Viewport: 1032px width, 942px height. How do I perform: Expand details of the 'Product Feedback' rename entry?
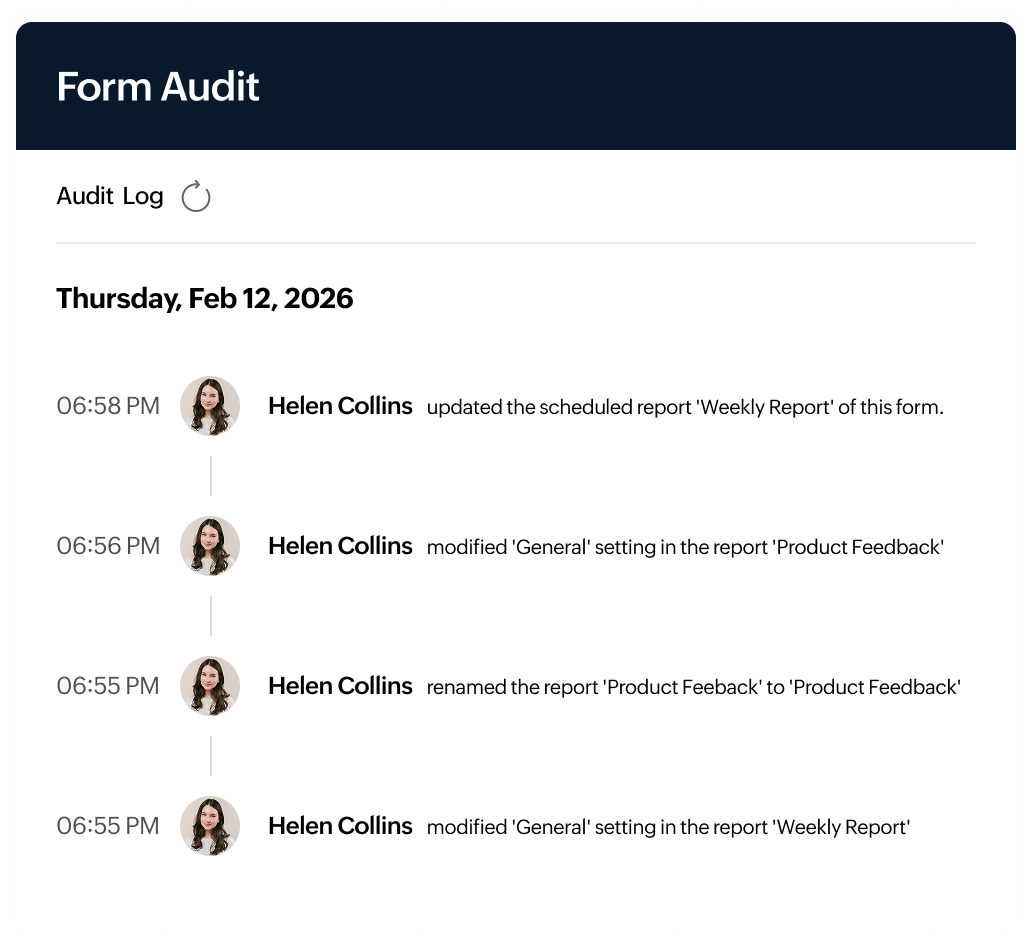[x=693, y=687]
